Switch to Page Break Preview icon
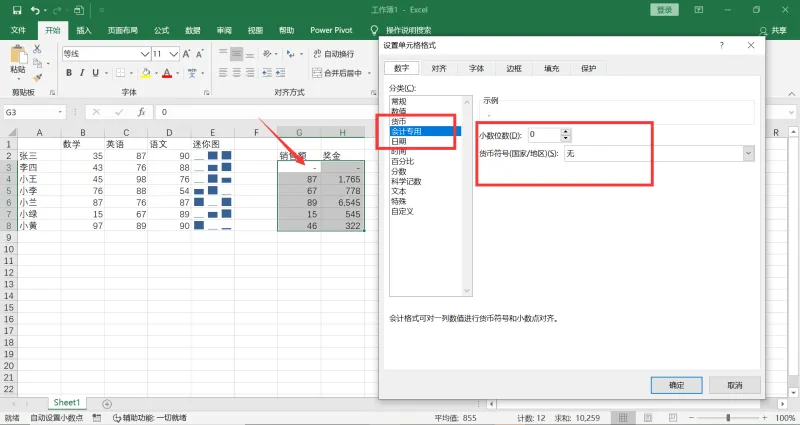 (x=673, y=418)
